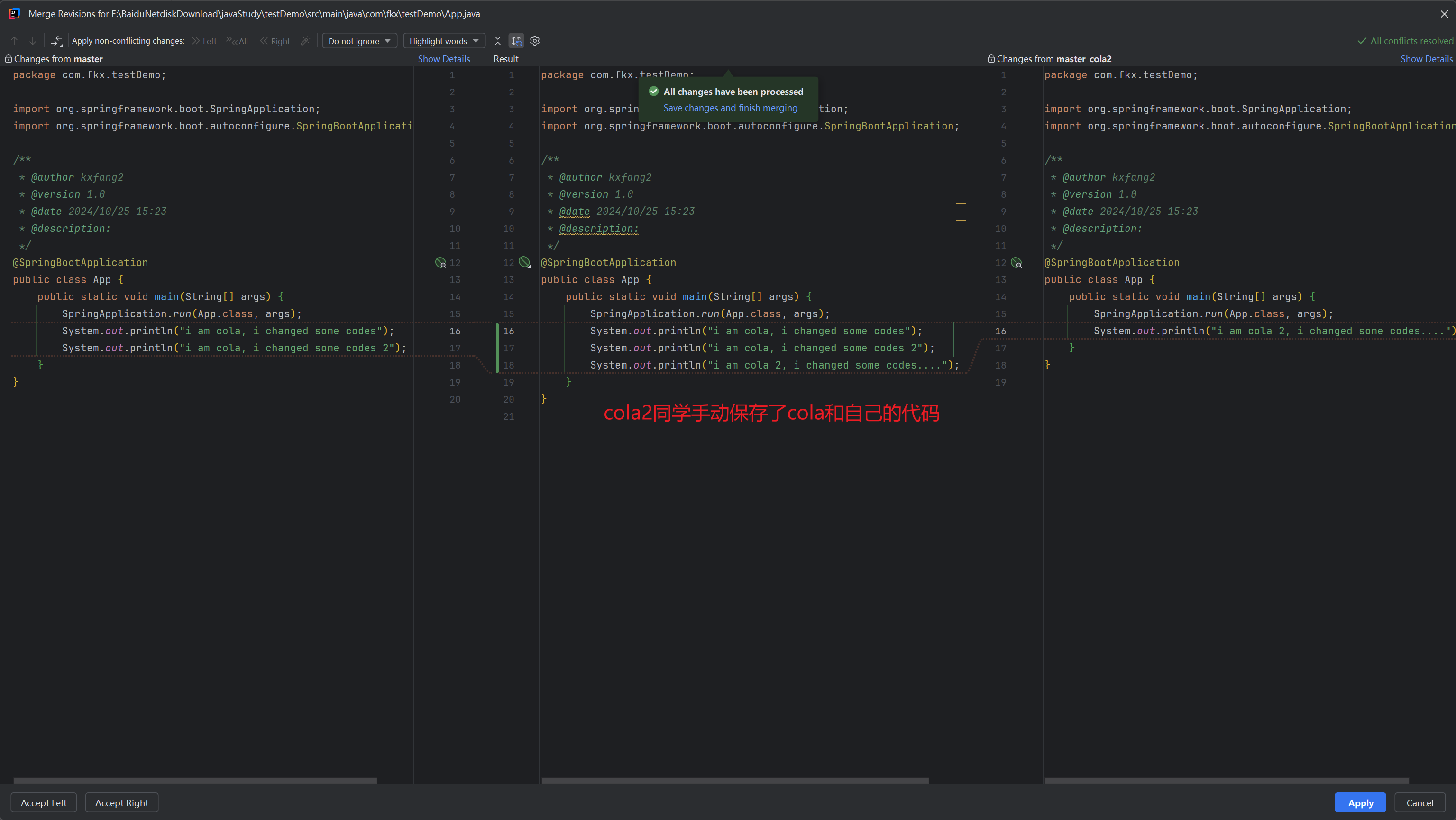
Task: Toggle synchronize scrolling button
Action: (x=516, y=41)
